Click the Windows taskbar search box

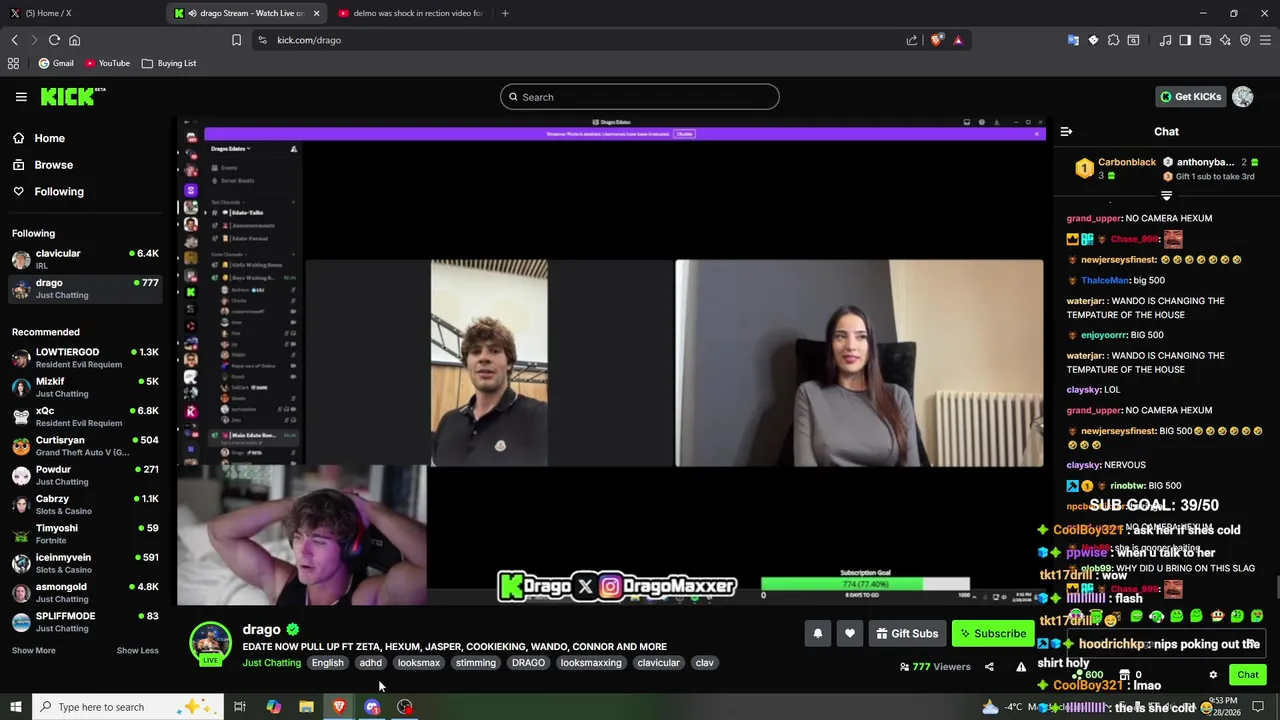pos(127,707)
